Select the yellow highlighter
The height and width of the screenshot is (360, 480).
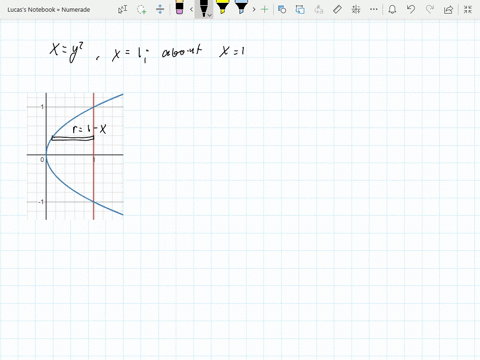pos(222,7)
